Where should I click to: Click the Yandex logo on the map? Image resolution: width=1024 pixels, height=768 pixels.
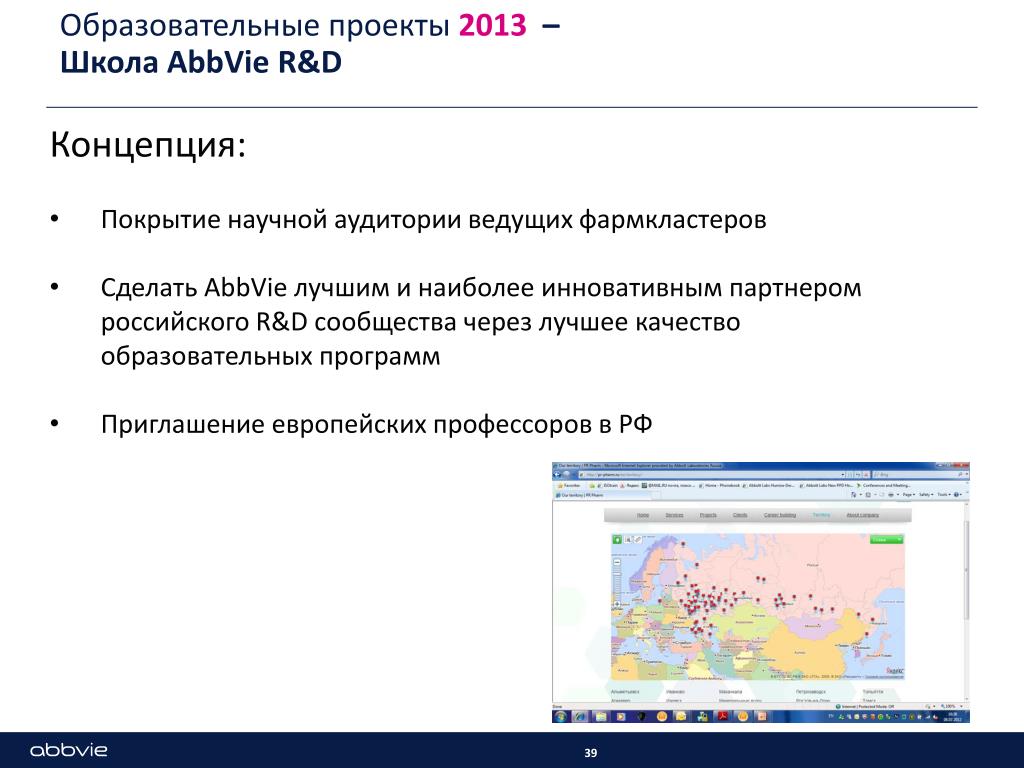click(896, 671)
